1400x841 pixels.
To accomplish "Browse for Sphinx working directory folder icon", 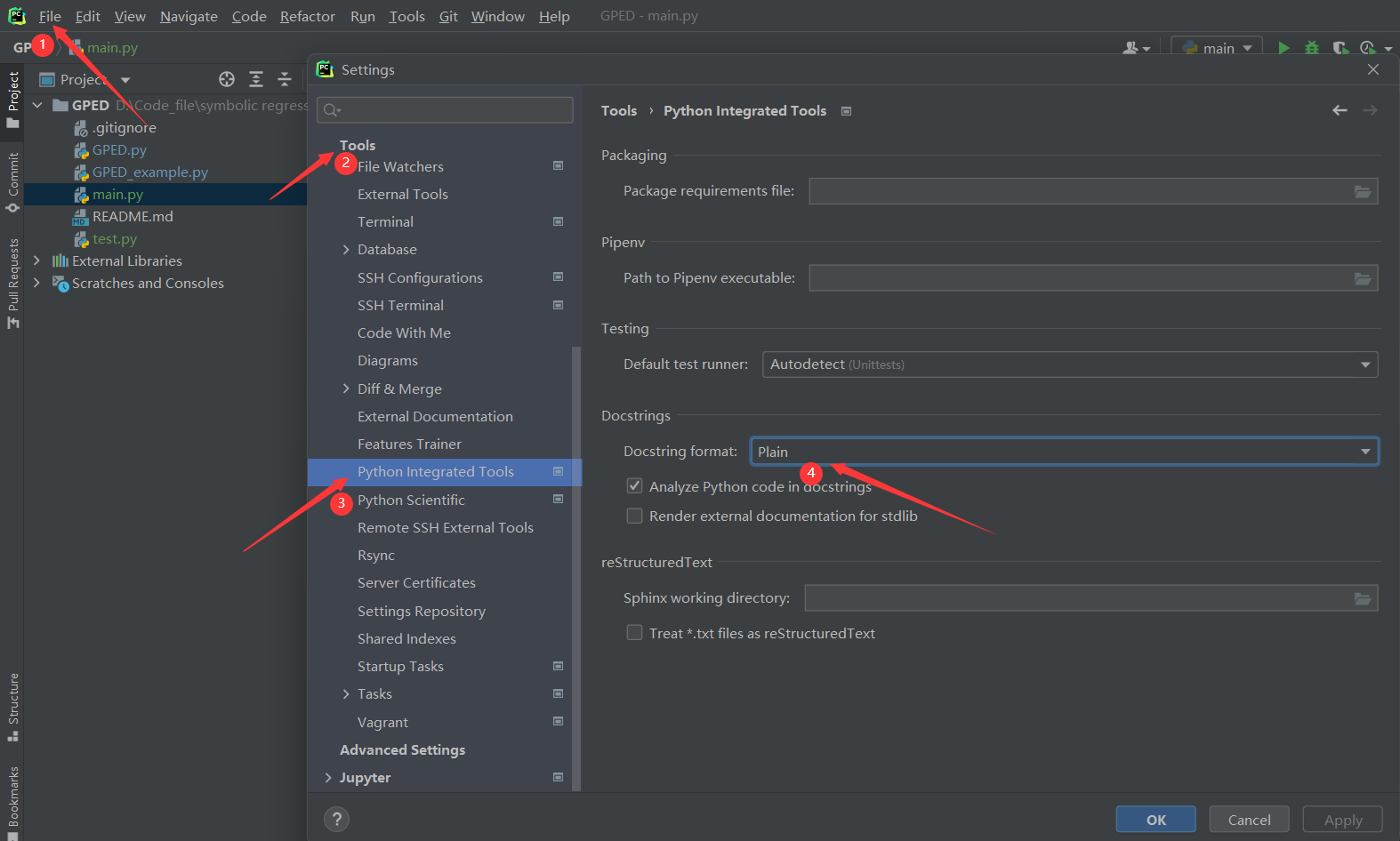I will point(1362,598).
